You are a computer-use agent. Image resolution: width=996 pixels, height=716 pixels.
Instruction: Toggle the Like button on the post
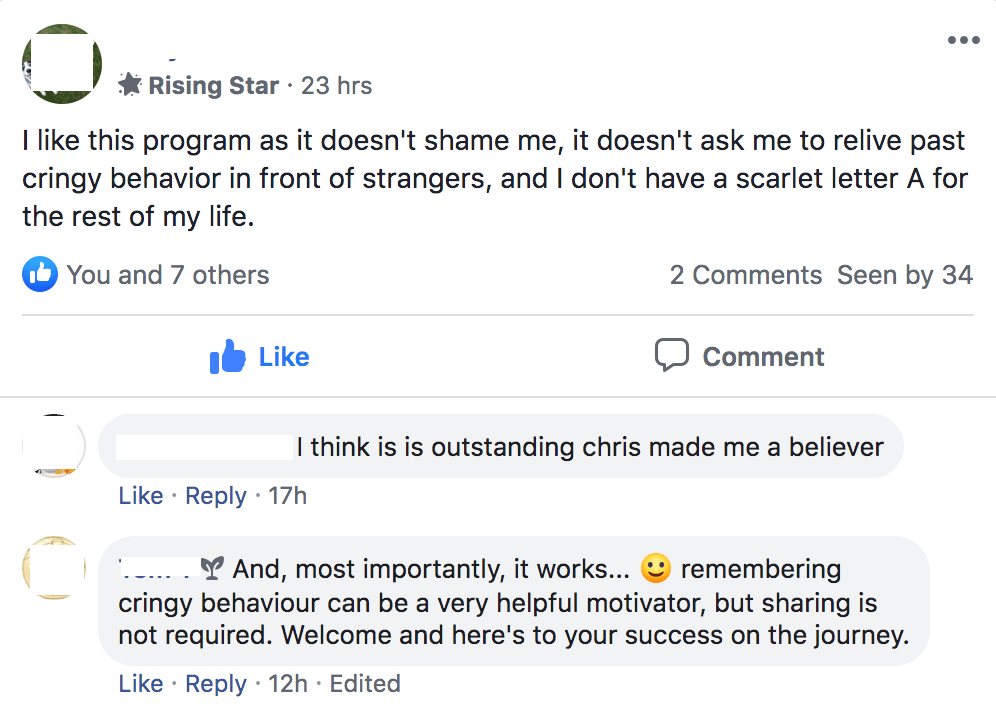click(259, 356)
